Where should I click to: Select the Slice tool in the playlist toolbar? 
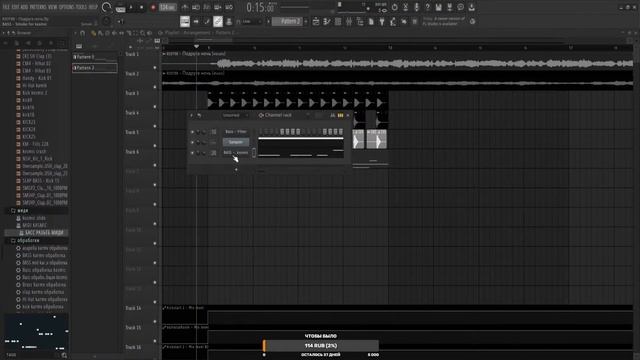coord(128,33)
